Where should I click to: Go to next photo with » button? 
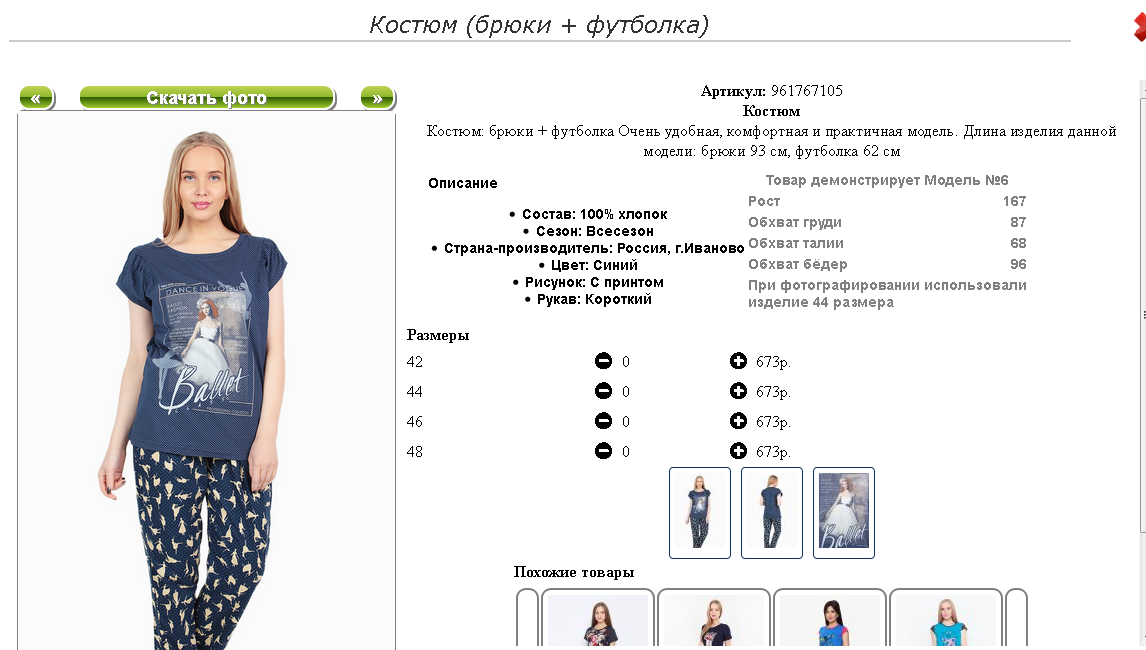(x=377, y=98)
